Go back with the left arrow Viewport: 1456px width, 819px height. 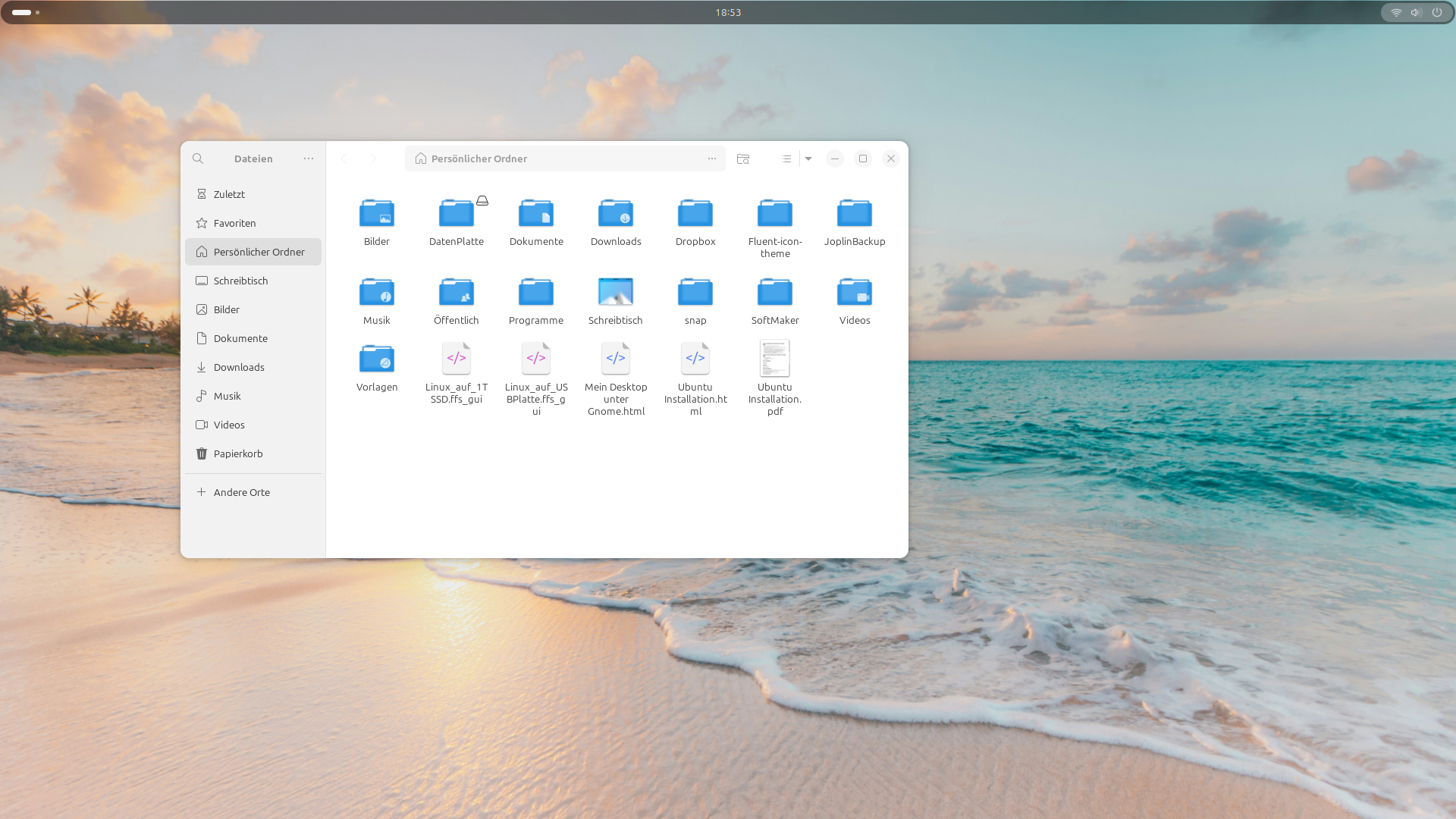tap(343, 158)
